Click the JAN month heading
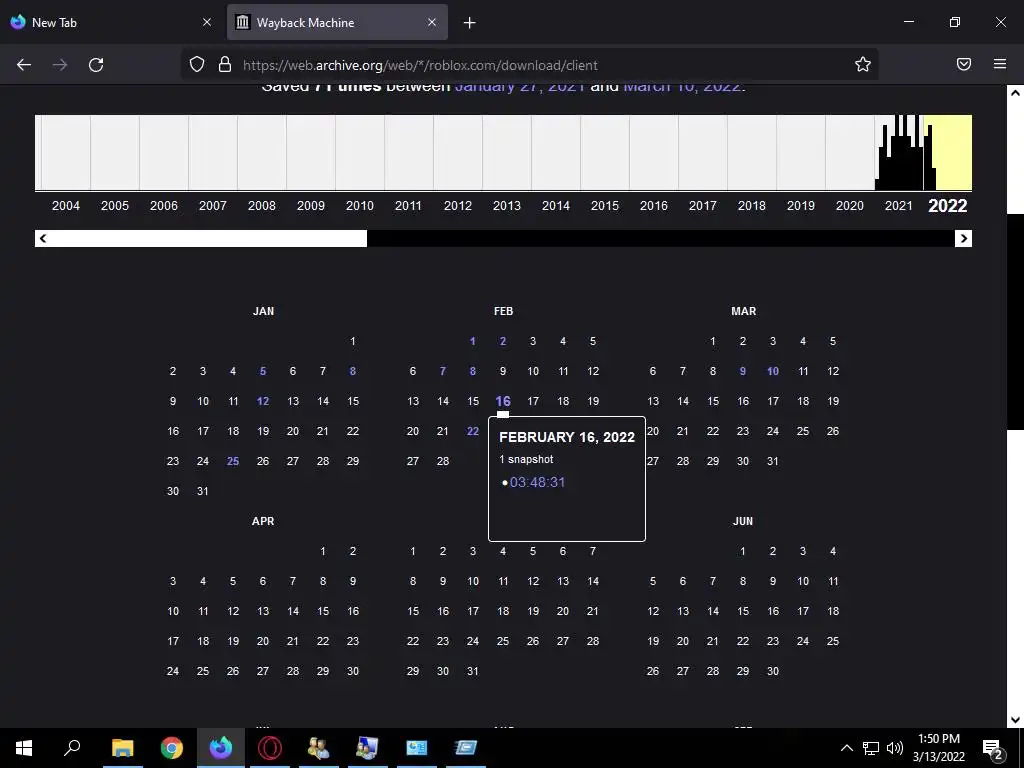 coord(263,312)
